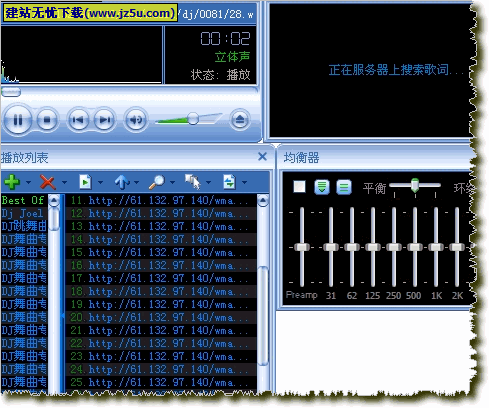Select the 'DJ跳舞曲' playlist
Image resolution: width=489 pixels, height=408 pixels.
pyautogui.click(x=24, y=226)
